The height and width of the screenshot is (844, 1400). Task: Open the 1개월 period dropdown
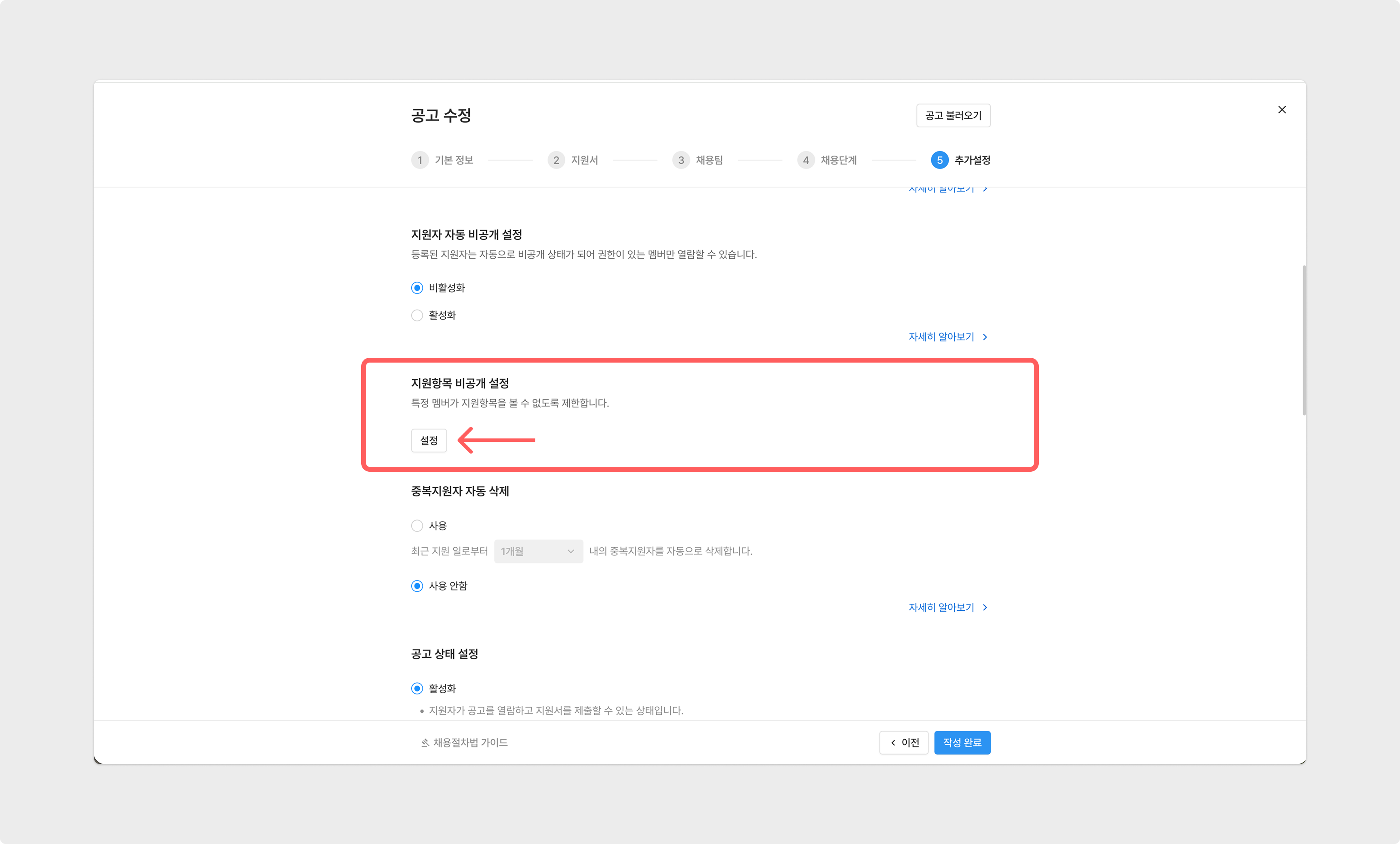[x=538, y=551]
